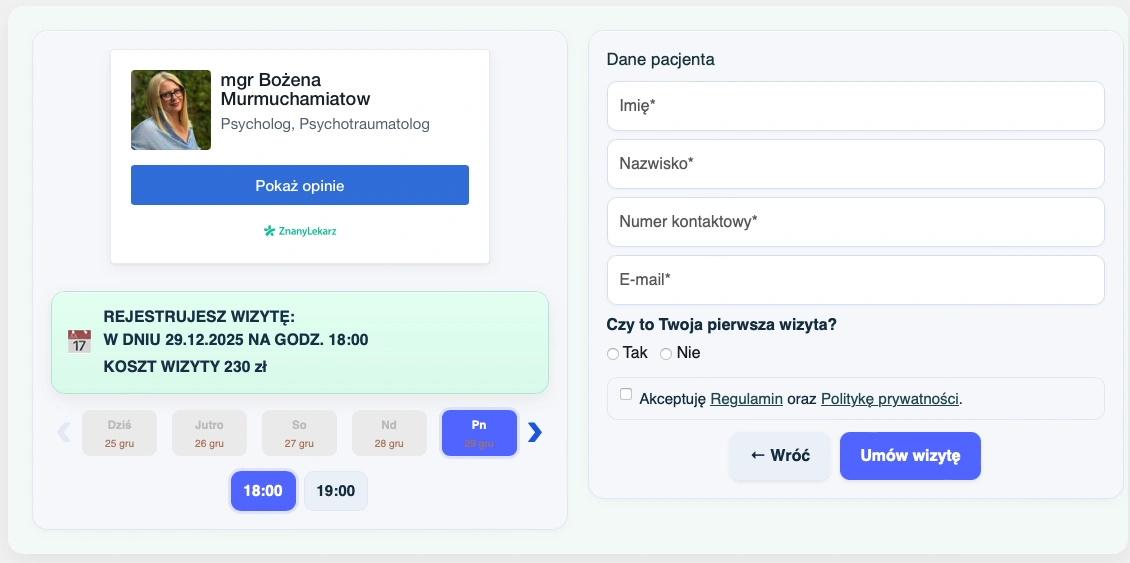1130x563 pixels.
Task: Show reviews with "Pokaż opinie" button
Action: [x=300, y=185]
